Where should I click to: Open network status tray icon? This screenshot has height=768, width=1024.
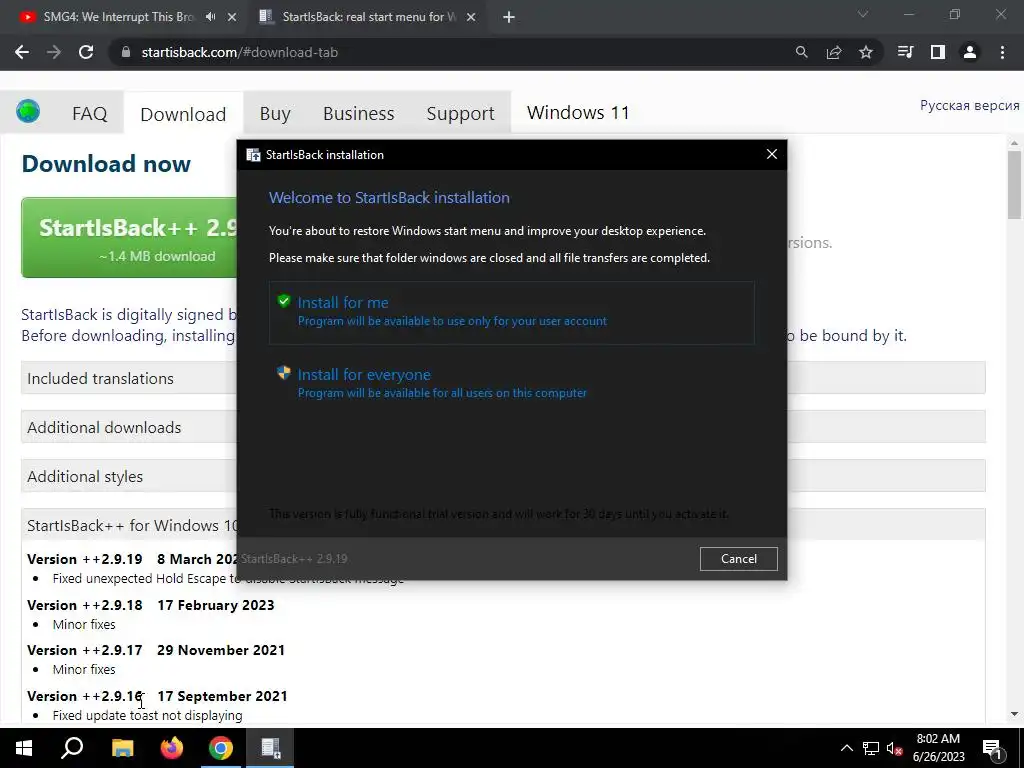pos(871,748)
